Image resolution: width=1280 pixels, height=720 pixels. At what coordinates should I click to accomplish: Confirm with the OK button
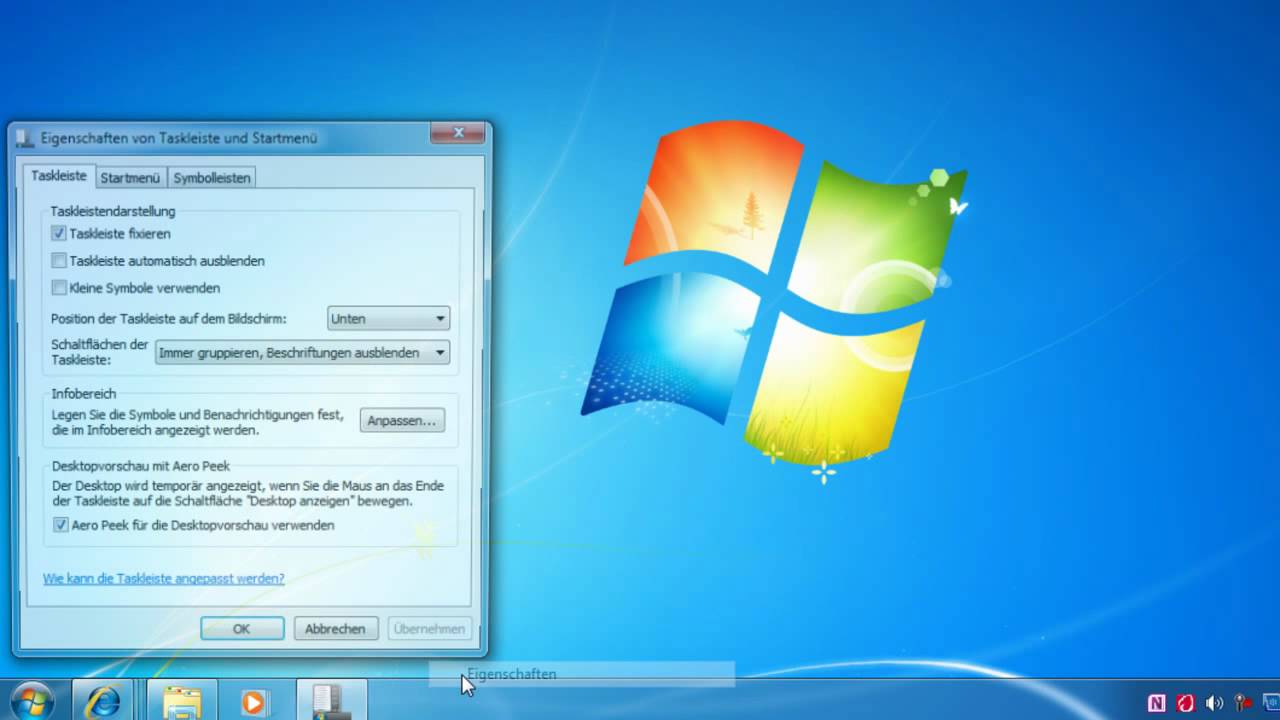[242, 629]
